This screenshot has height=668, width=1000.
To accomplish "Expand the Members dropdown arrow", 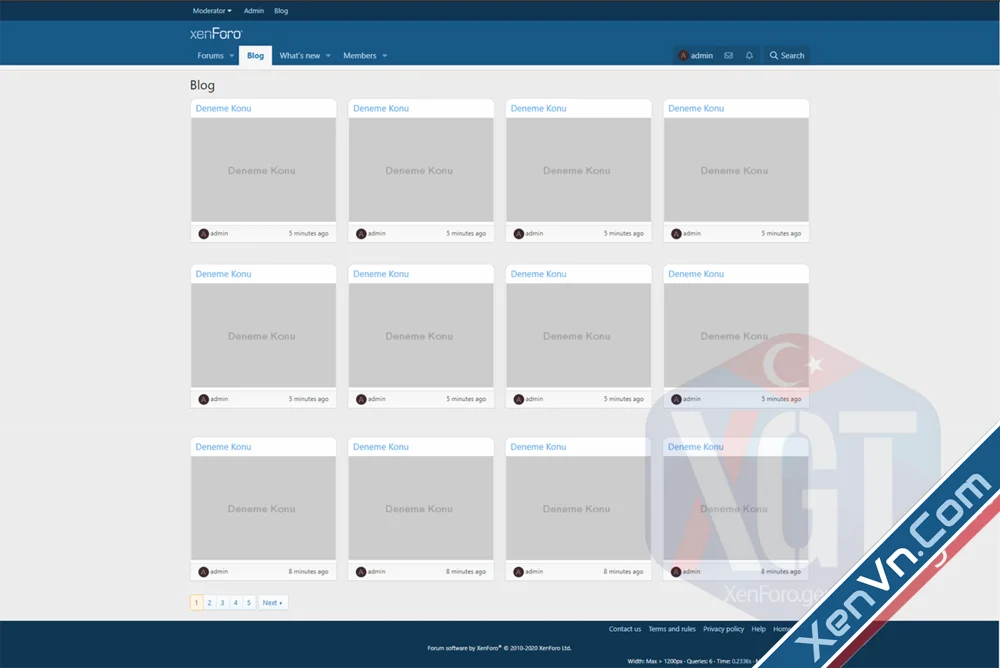I will [384, 55].
